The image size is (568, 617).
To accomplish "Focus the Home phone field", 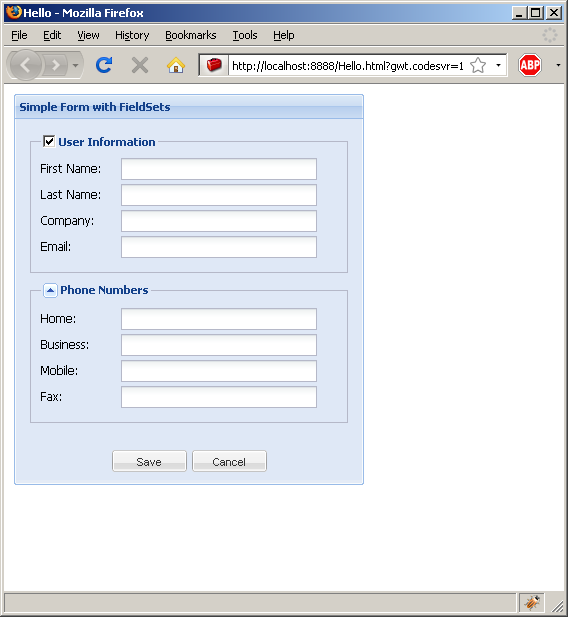I will [219, 319].
